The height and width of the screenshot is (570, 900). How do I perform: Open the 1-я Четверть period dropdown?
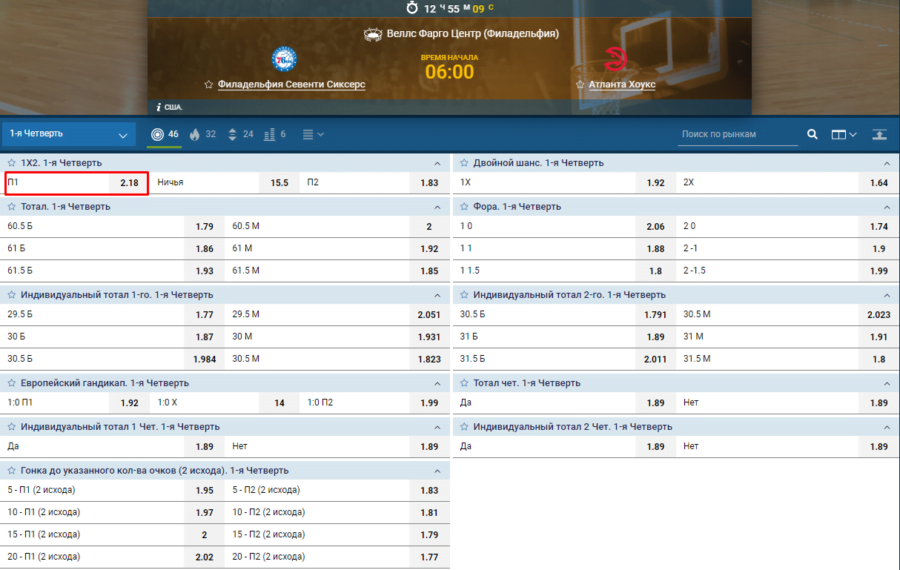click(x=68, y=134)
